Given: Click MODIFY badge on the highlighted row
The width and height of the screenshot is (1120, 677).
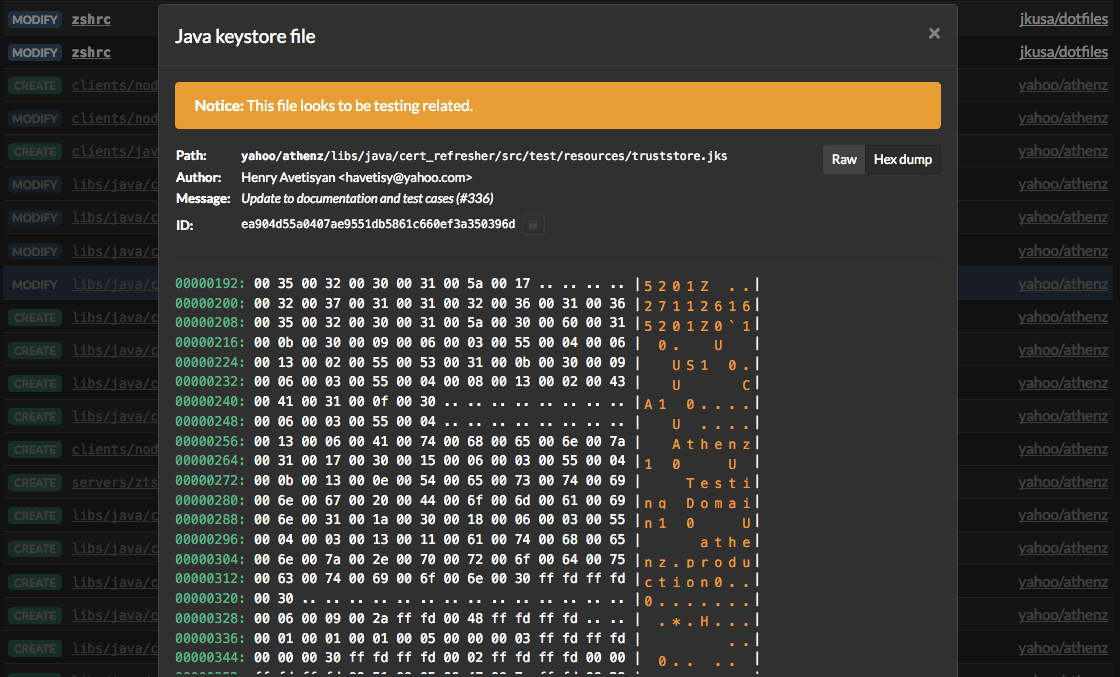Looking at the screenshot, I should click(x=35, y=285).
